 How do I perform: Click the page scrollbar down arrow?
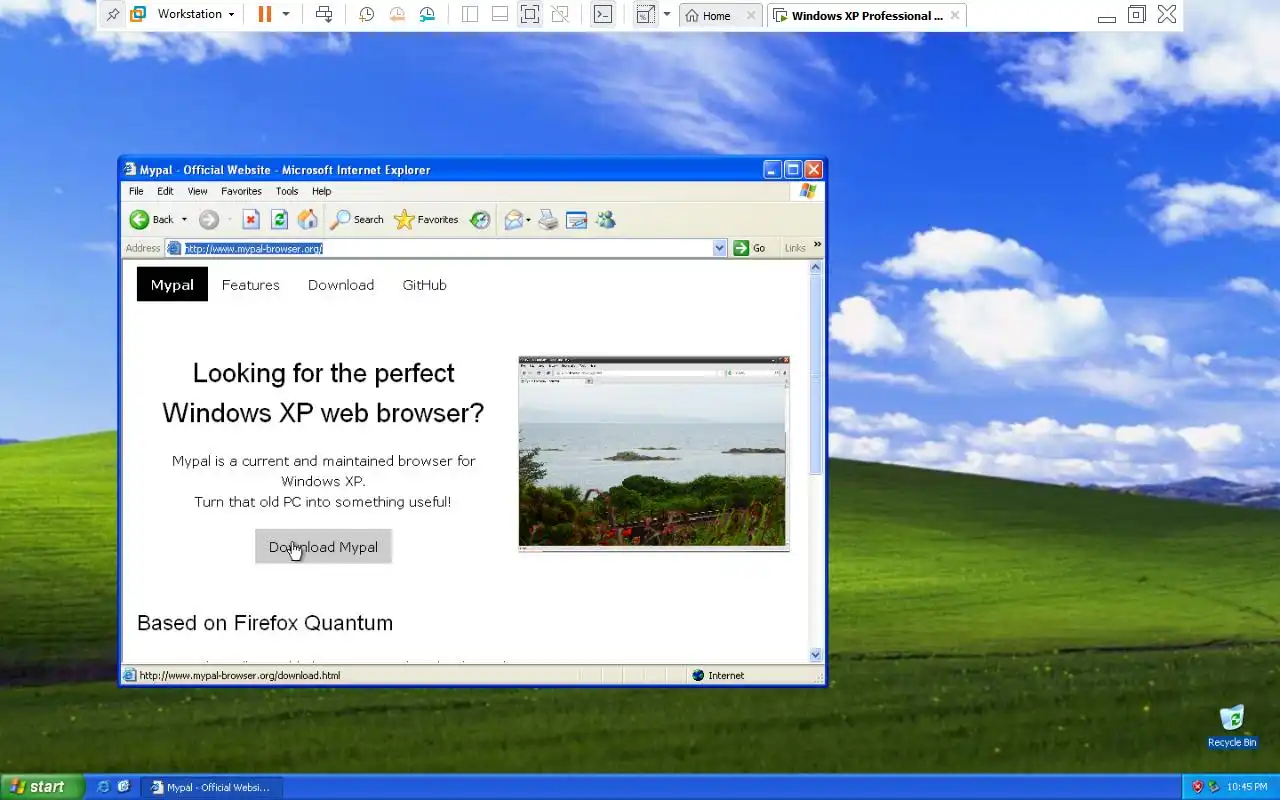tap(815, 655)
